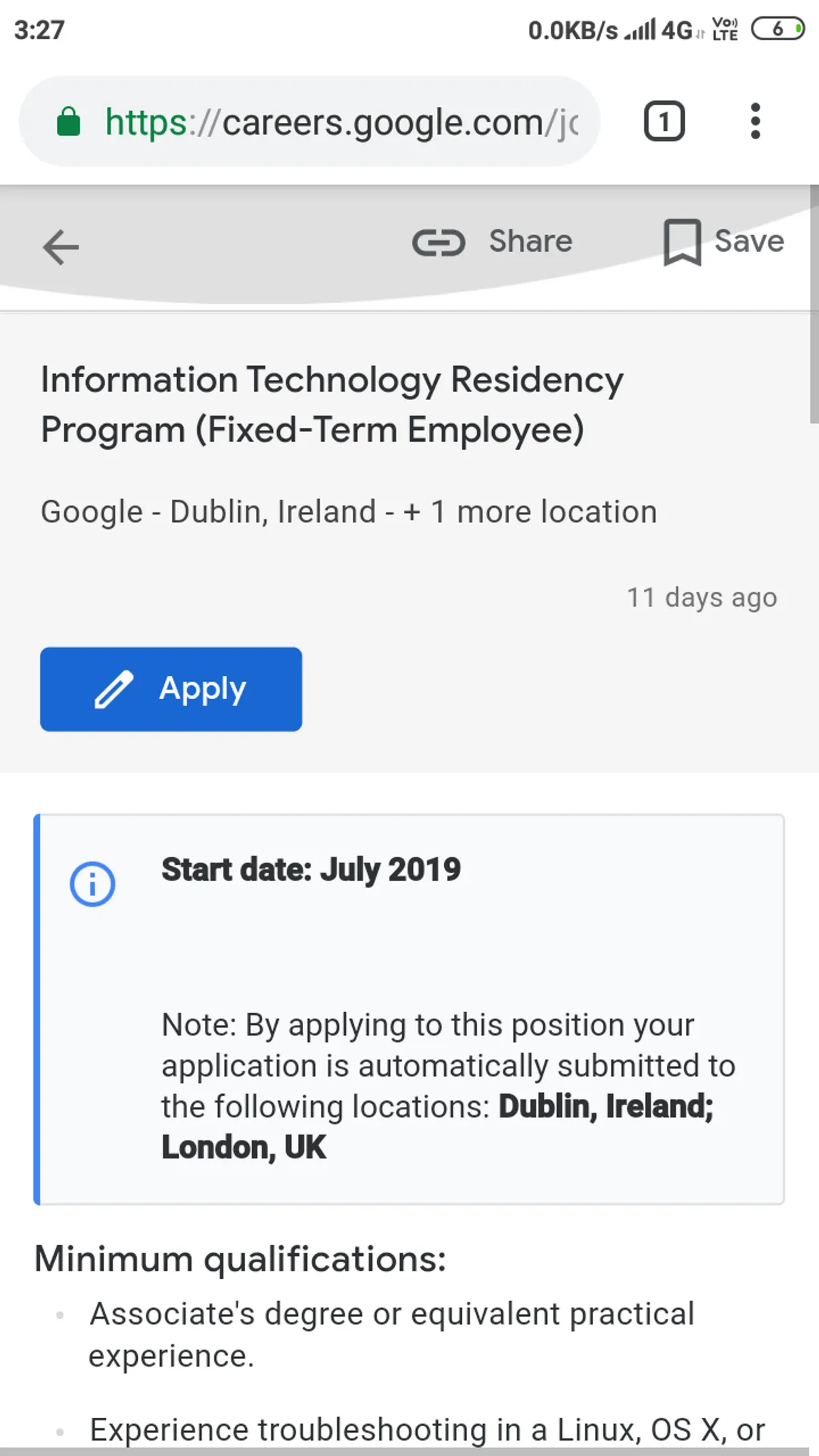Tap the Save bookmark icon

tap(682, 242)
